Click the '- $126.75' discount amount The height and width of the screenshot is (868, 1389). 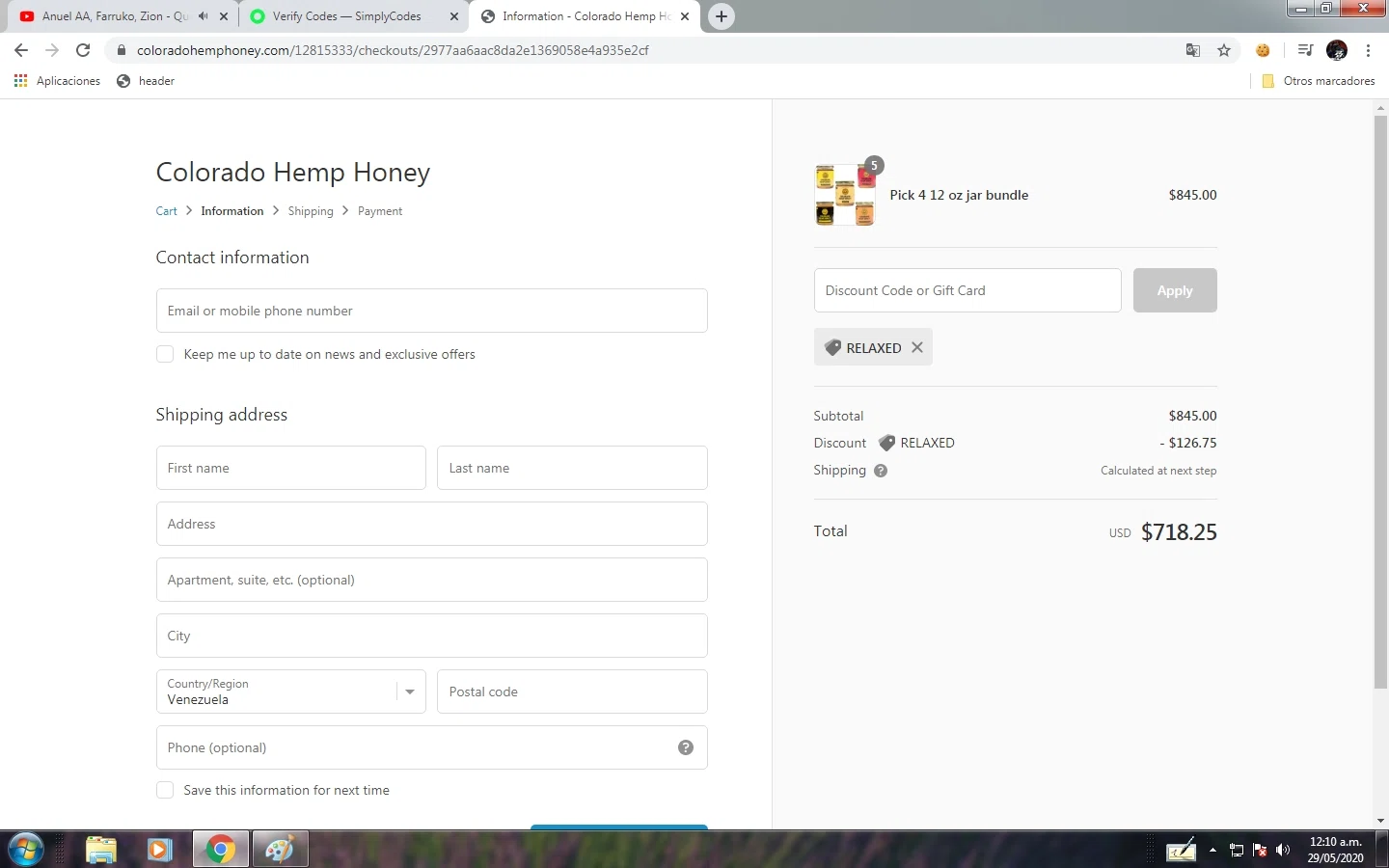pyautogui.click(x=1188, y=444)
